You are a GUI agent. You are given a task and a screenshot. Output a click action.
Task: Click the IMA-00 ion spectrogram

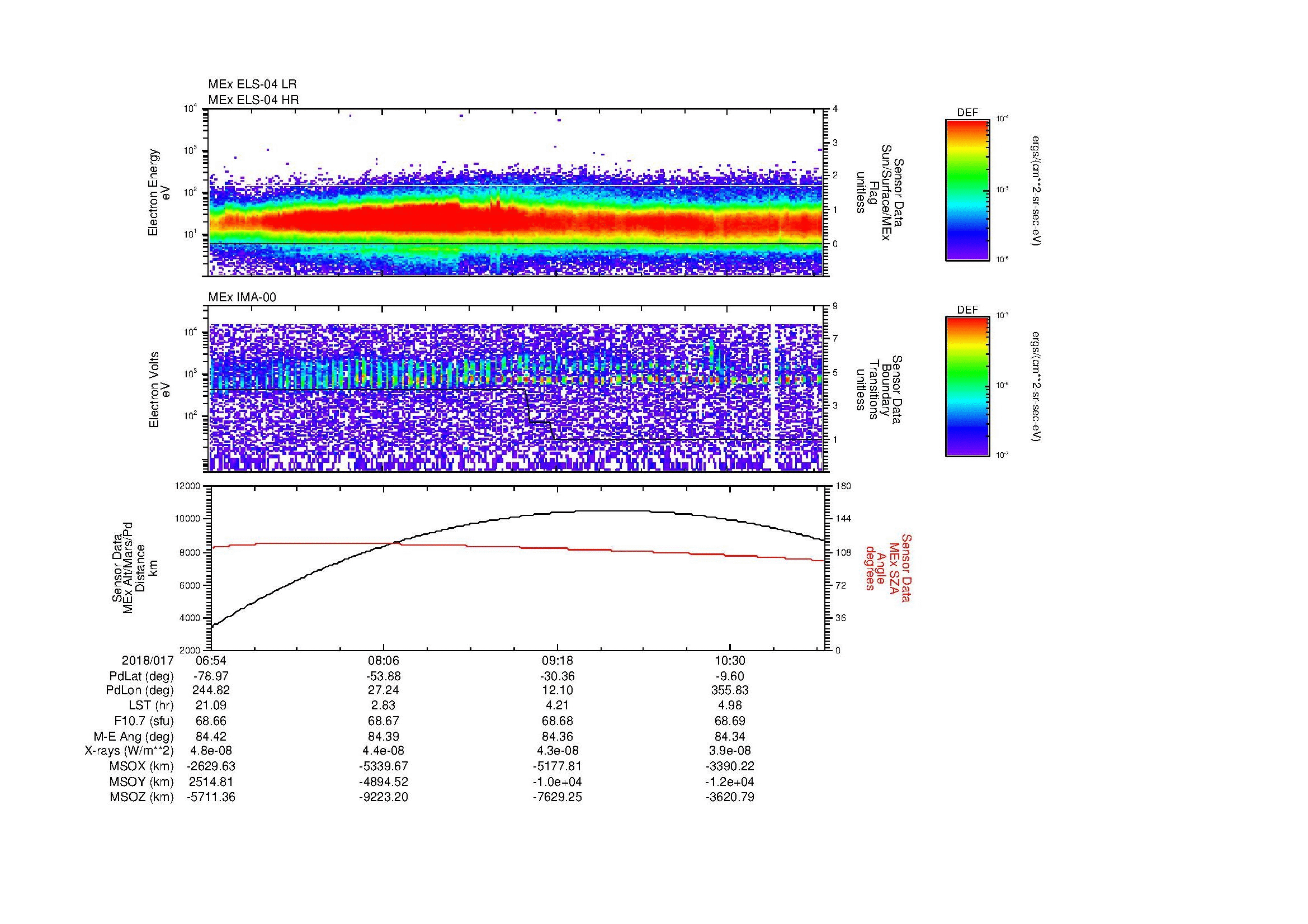point(516,390)
